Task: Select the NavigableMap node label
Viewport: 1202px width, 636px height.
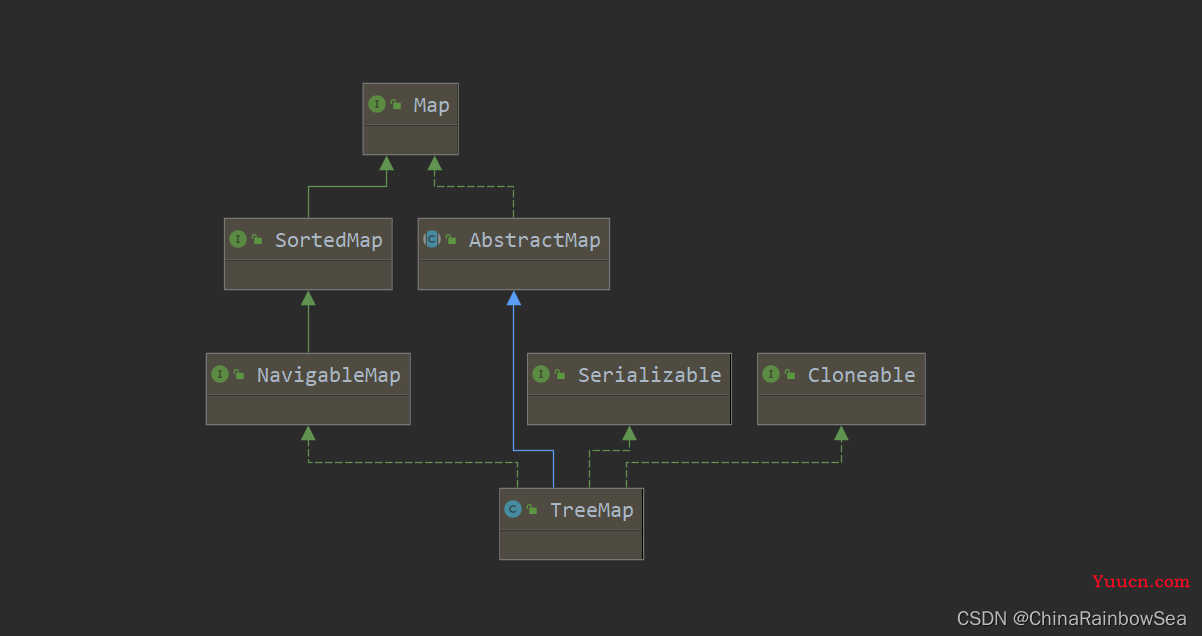Action: [329, 375]
